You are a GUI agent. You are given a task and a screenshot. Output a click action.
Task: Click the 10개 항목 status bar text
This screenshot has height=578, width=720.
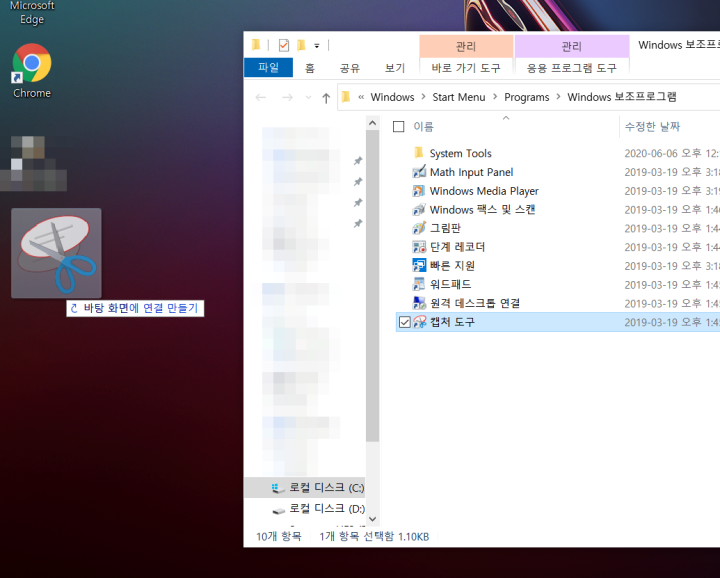[279, 536]
